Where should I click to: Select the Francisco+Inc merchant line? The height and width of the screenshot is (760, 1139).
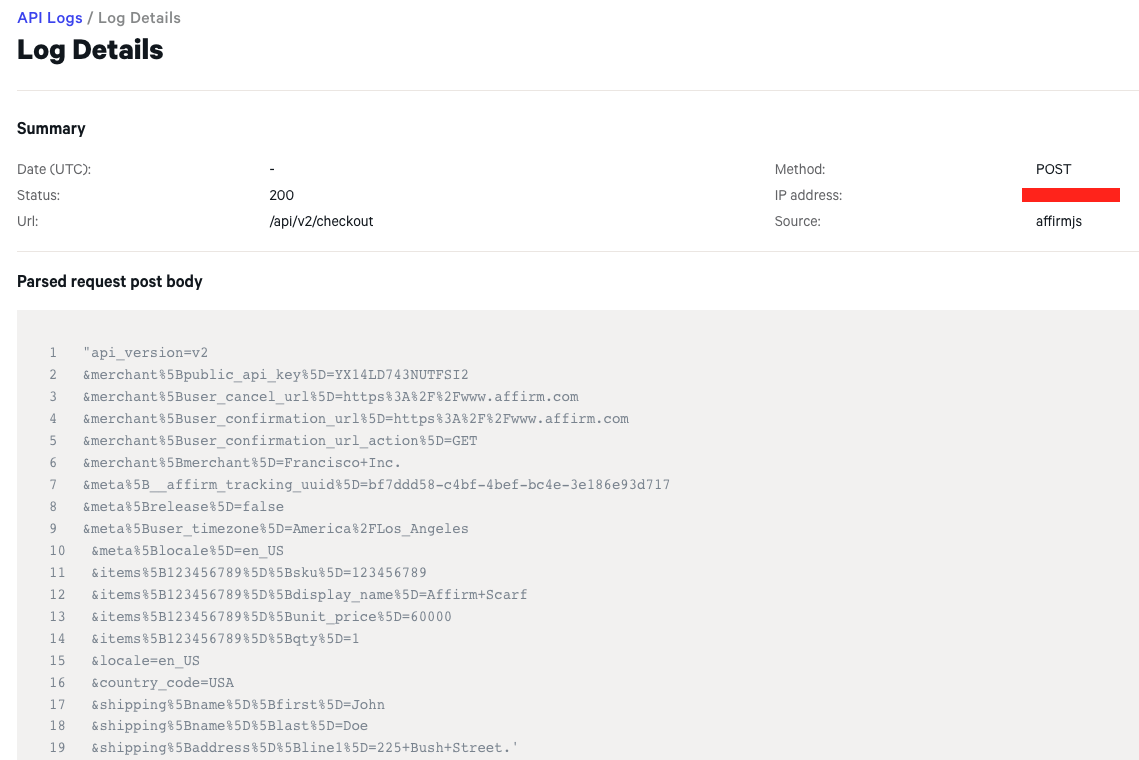[x=241, y=462]
